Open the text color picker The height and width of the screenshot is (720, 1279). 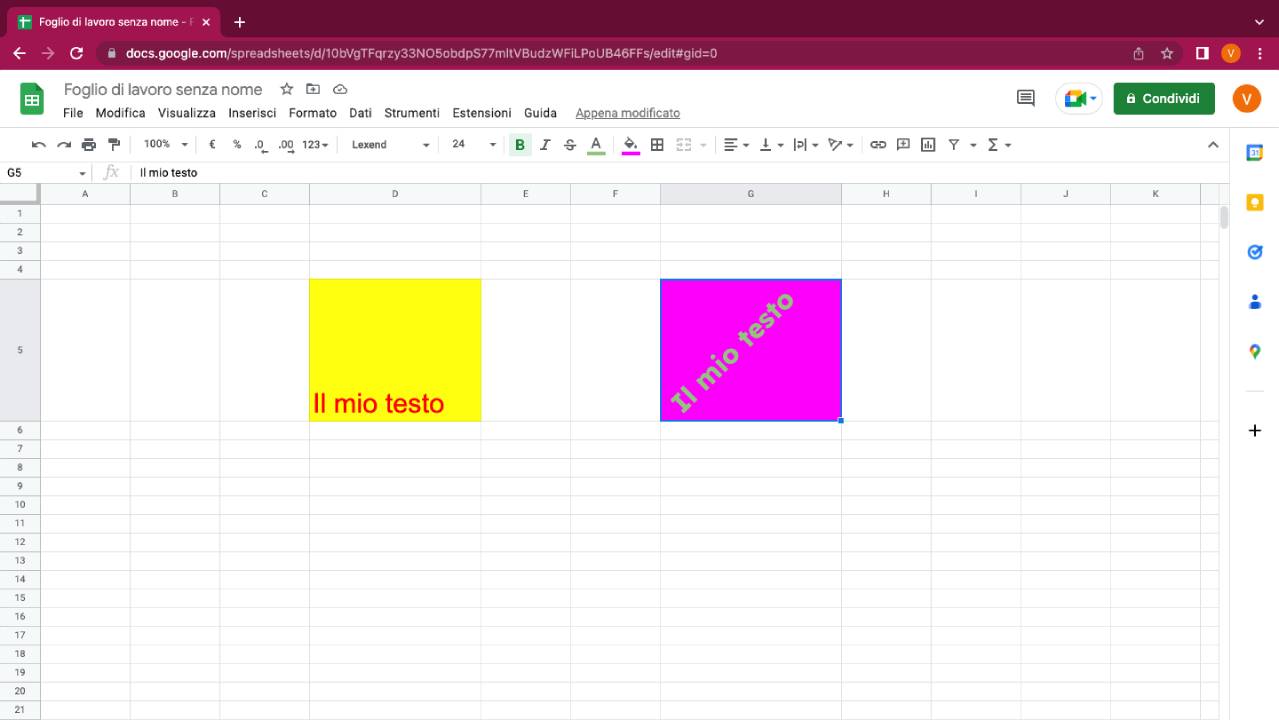point(596,145)
